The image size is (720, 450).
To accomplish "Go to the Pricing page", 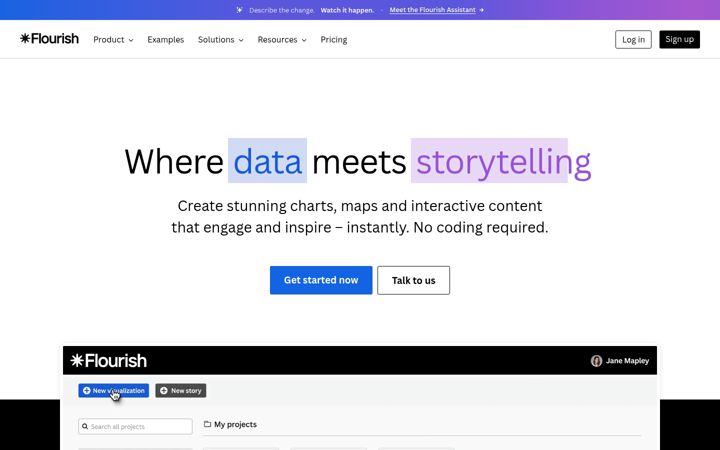I will coord(334,39).
